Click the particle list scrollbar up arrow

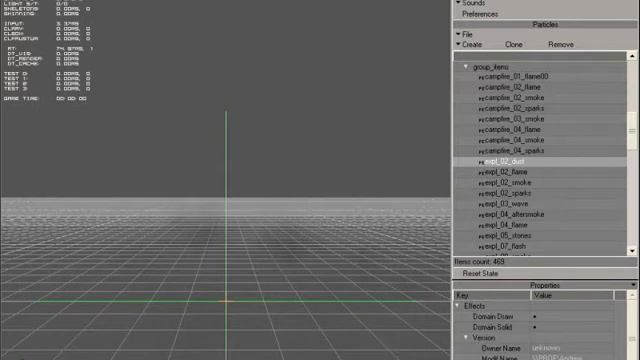(x=632, y=56)
